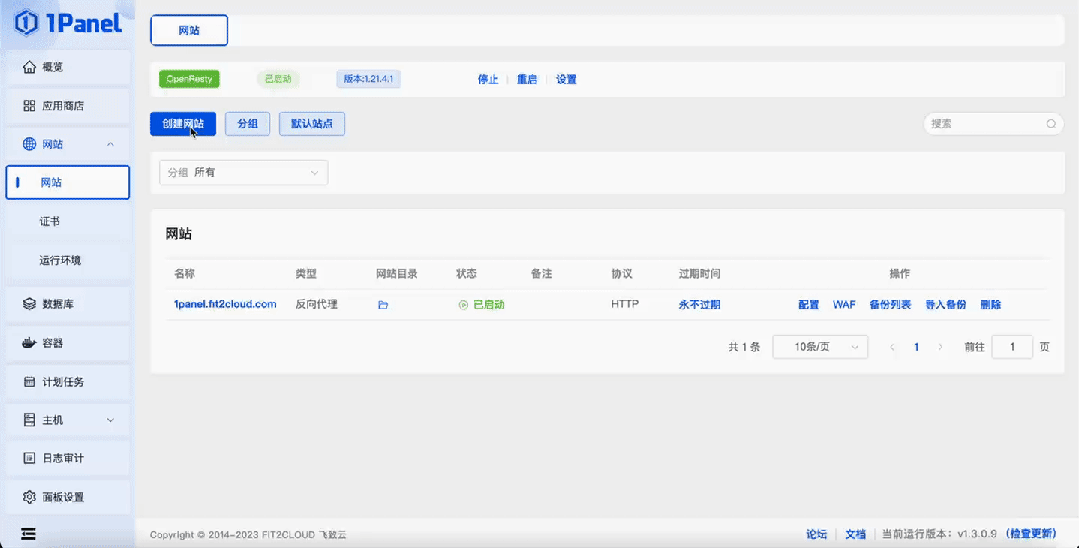Open the website directory folder icon

click(x=383, y=304)
